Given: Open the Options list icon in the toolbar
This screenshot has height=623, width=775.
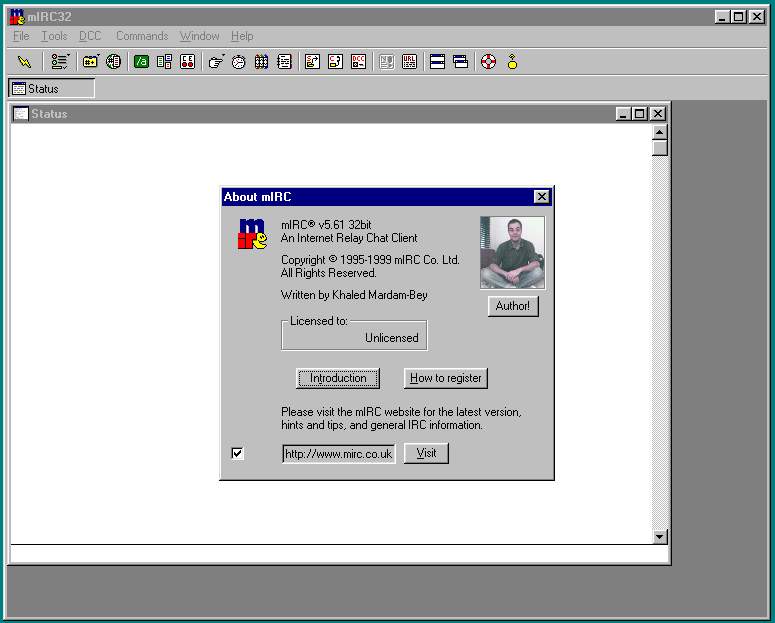Looking at the screenshot, I should click(x=60, y=62).
